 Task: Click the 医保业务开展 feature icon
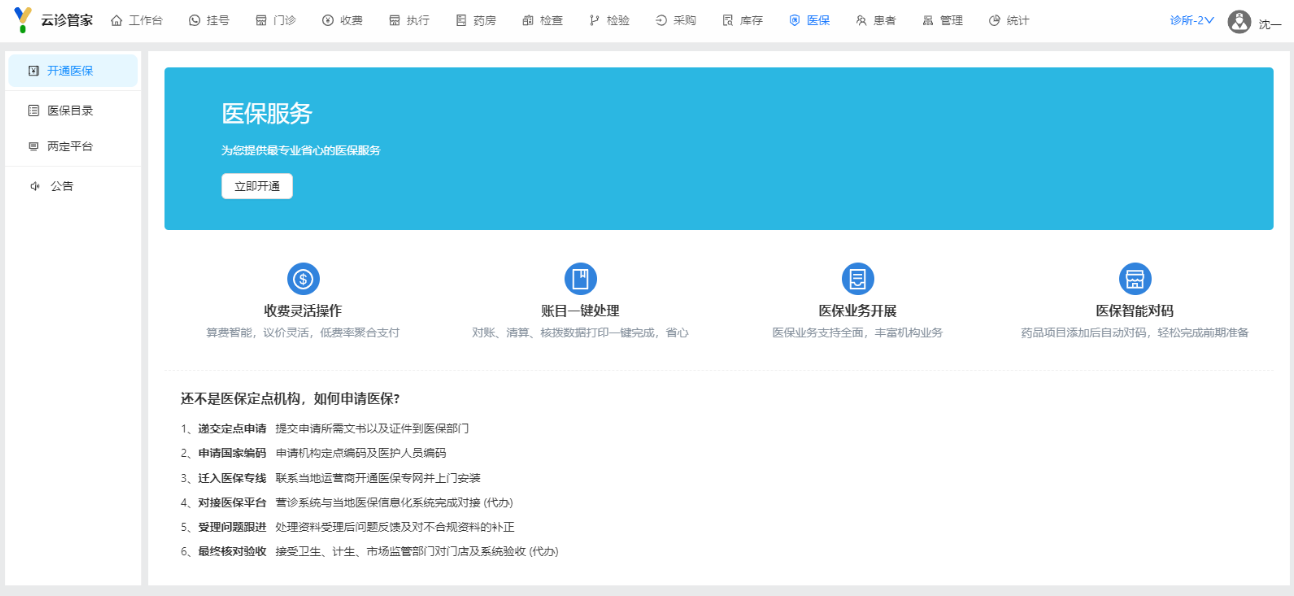click(x=857, y=279)
